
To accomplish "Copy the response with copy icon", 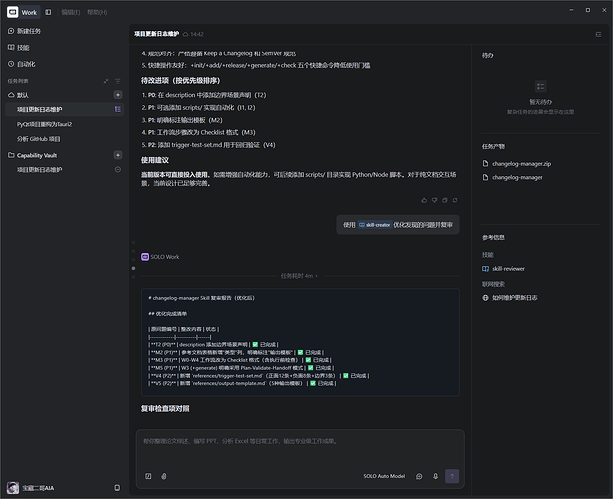I will 445,200.
